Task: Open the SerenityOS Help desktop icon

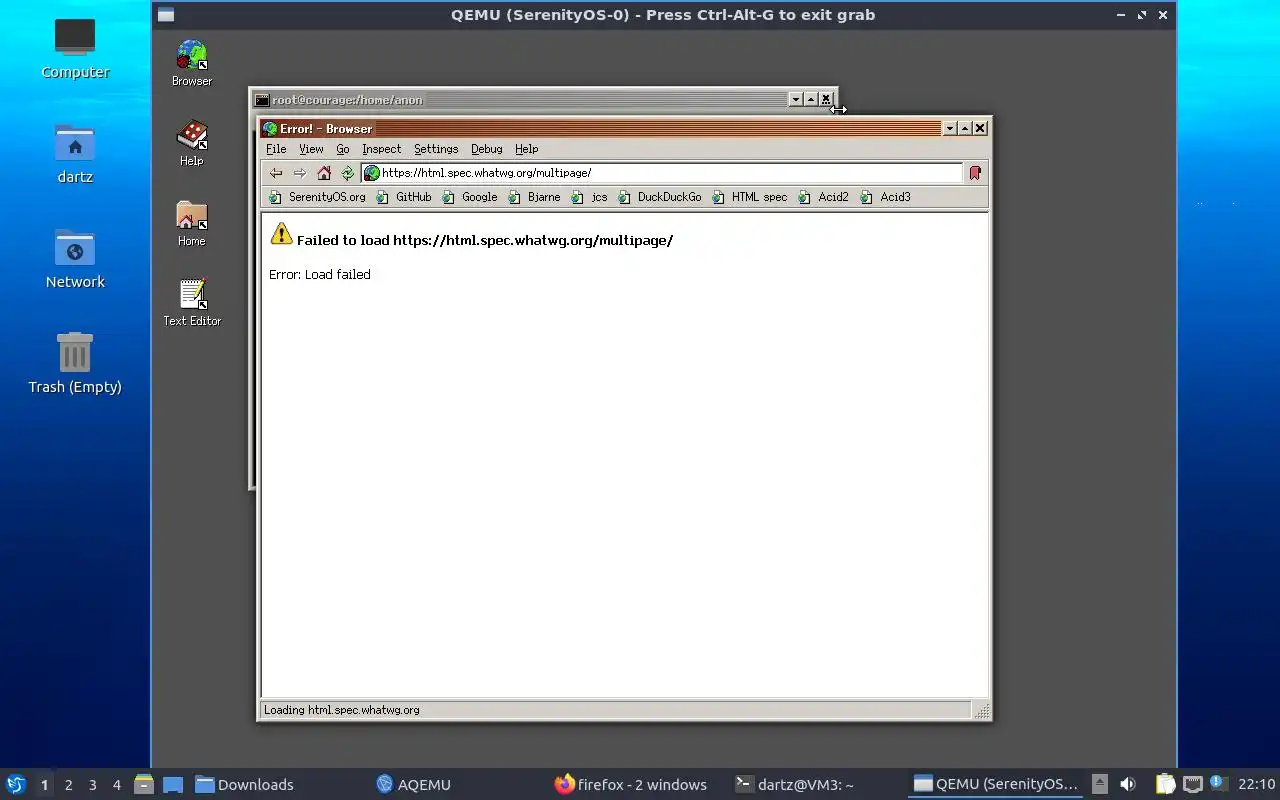Action: coord(192,143)
